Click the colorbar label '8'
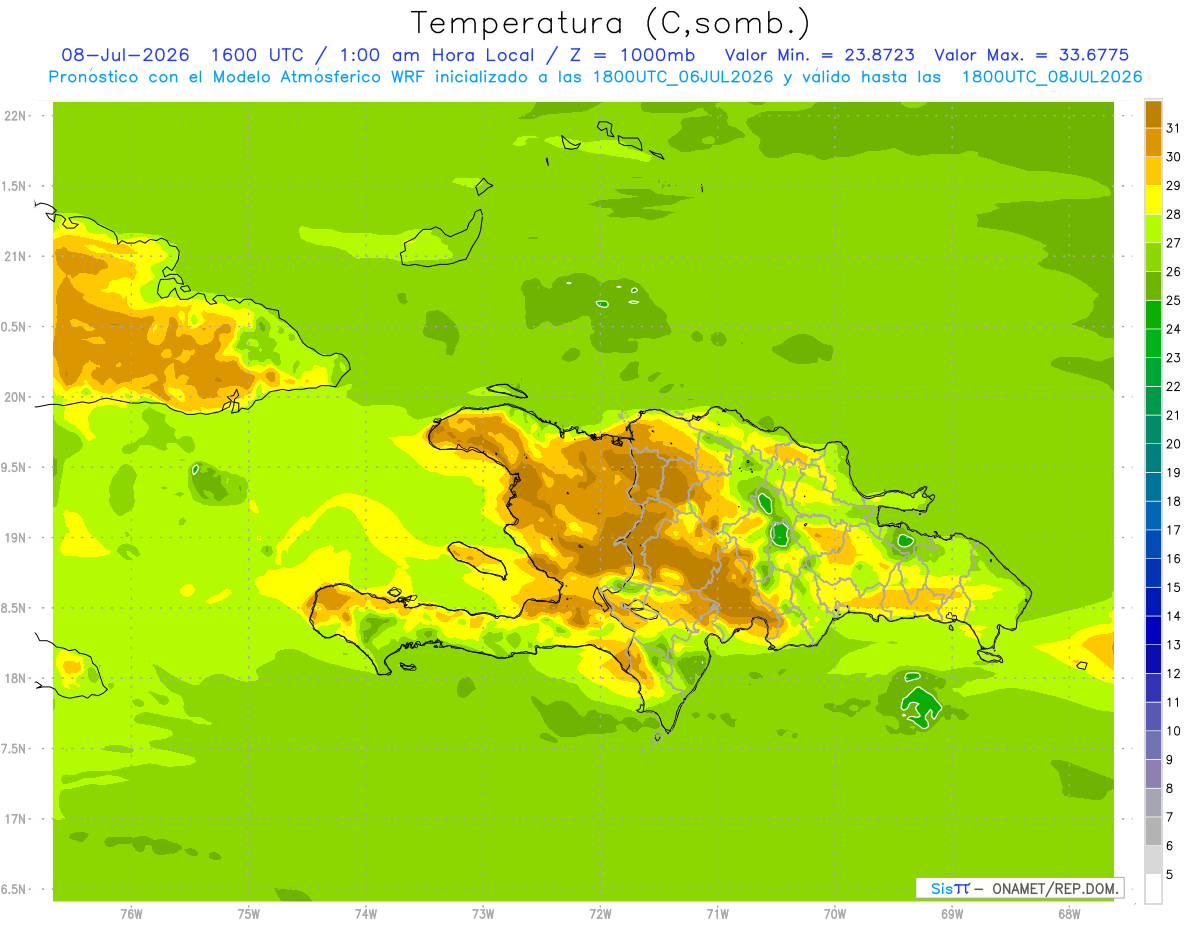The image size is (1200, 927). [1170, 788]
